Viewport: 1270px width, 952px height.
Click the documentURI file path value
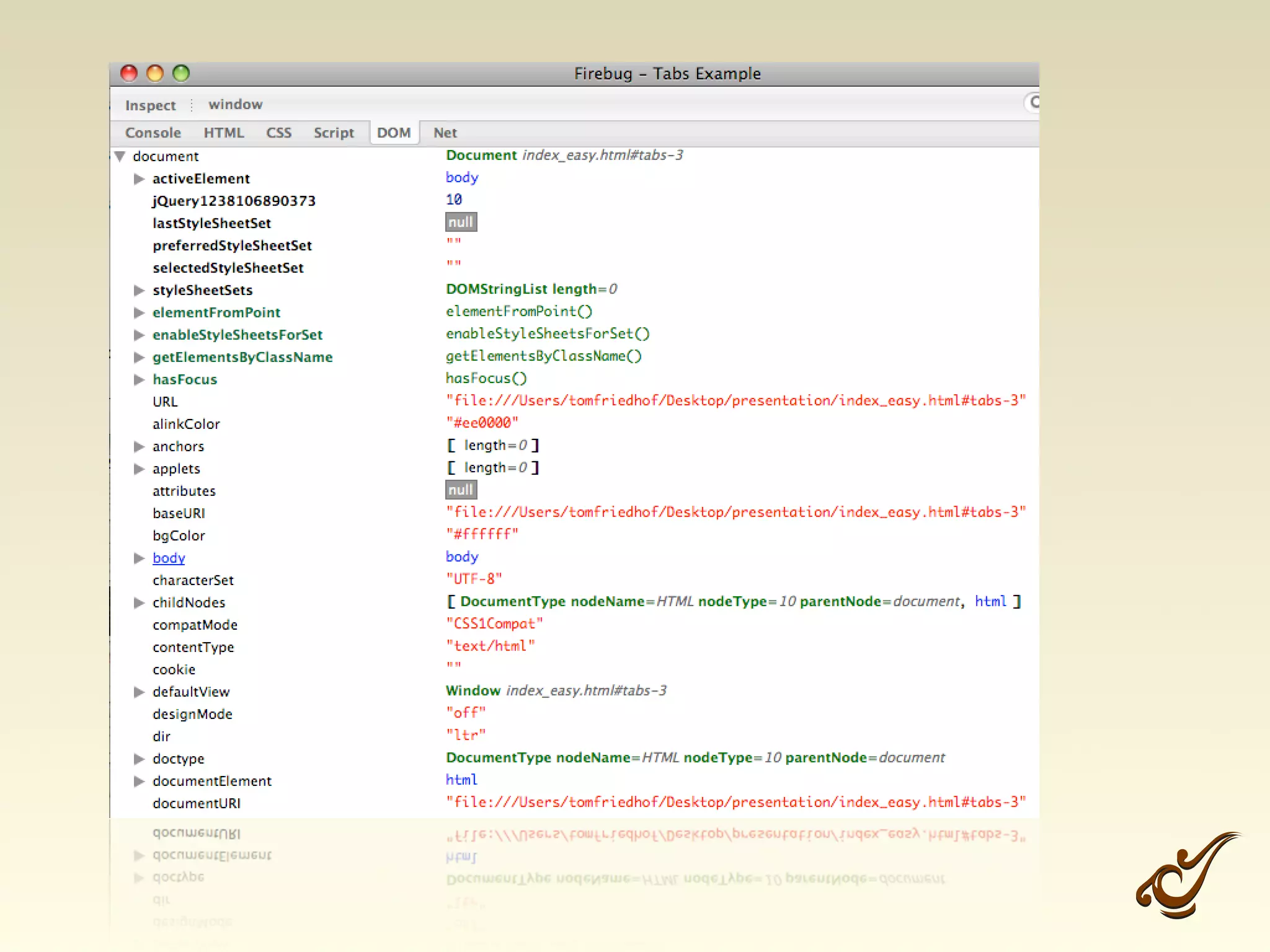coord(736,802)
